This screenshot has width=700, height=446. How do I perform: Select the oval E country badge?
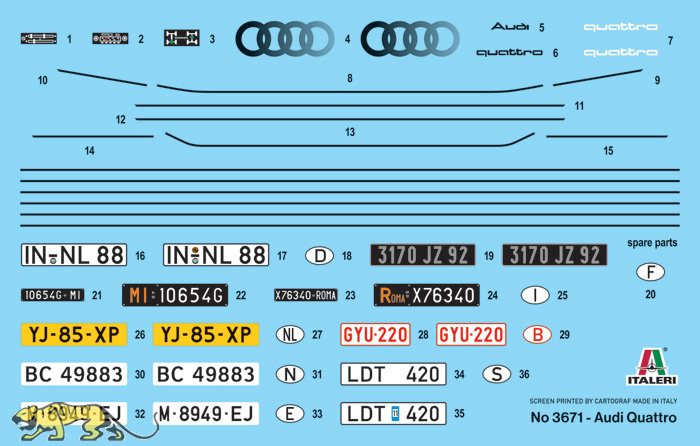point(290,414)
